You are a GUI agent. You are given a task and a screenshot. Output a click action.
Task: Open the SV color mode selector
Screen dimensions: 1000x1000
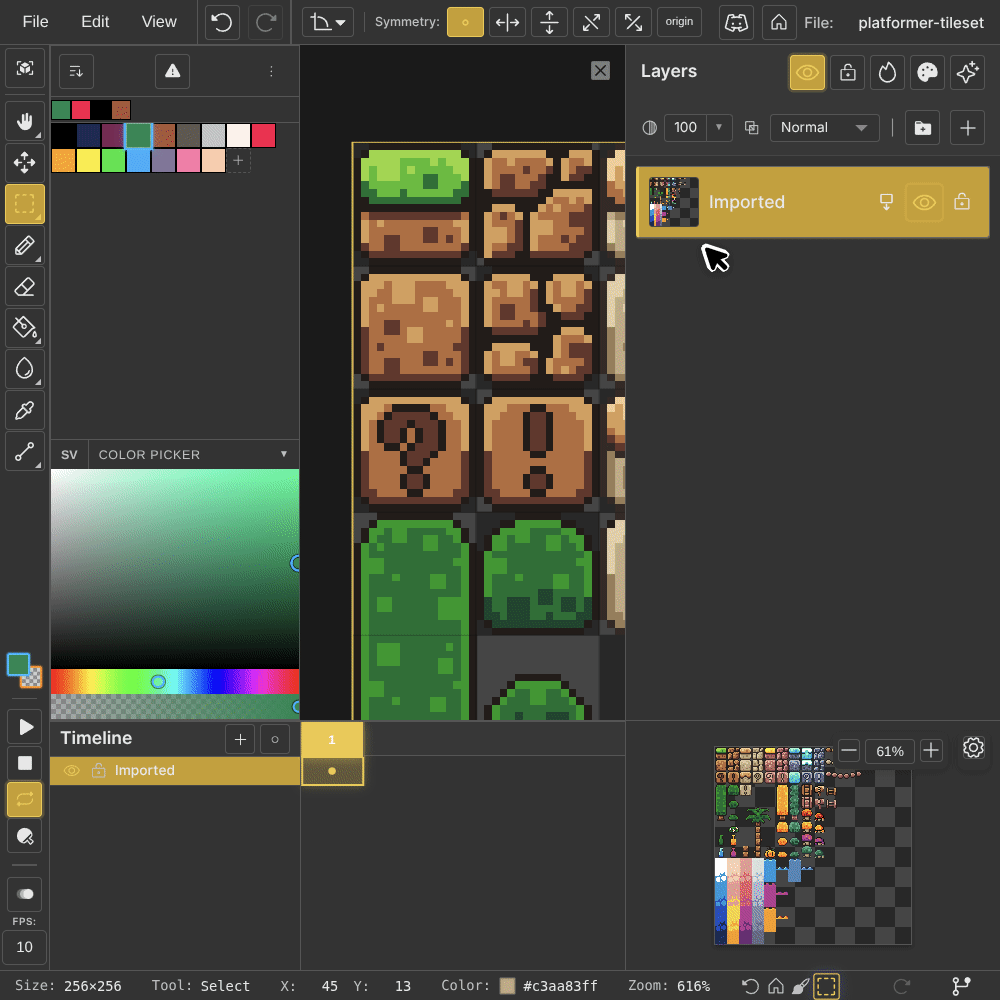coord(69,455)
